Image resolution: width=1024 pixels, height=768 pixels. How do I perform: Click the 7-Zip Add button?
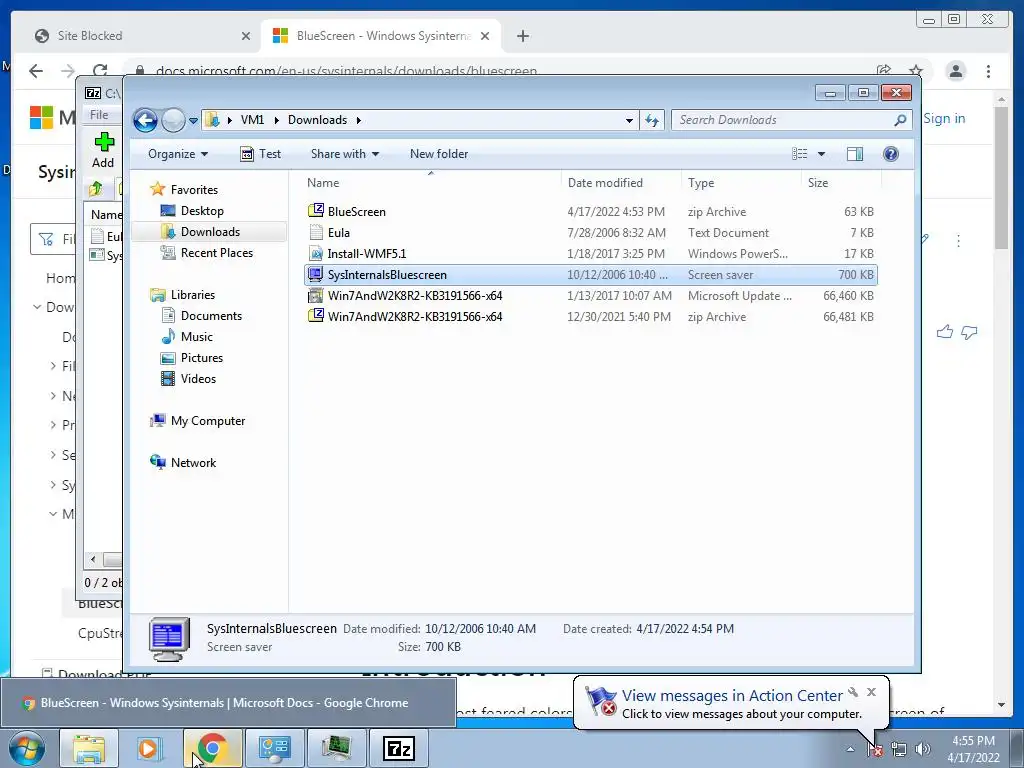[x=103, y=151]
